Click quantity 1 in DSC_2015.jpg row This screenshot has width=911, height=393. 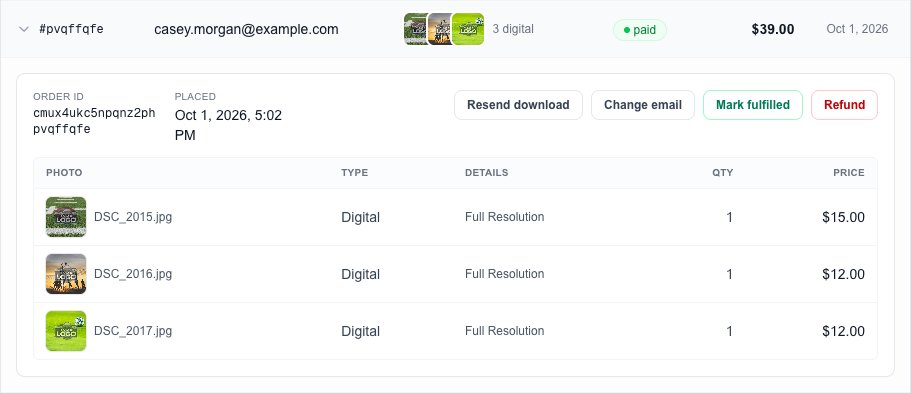[730, 217]
